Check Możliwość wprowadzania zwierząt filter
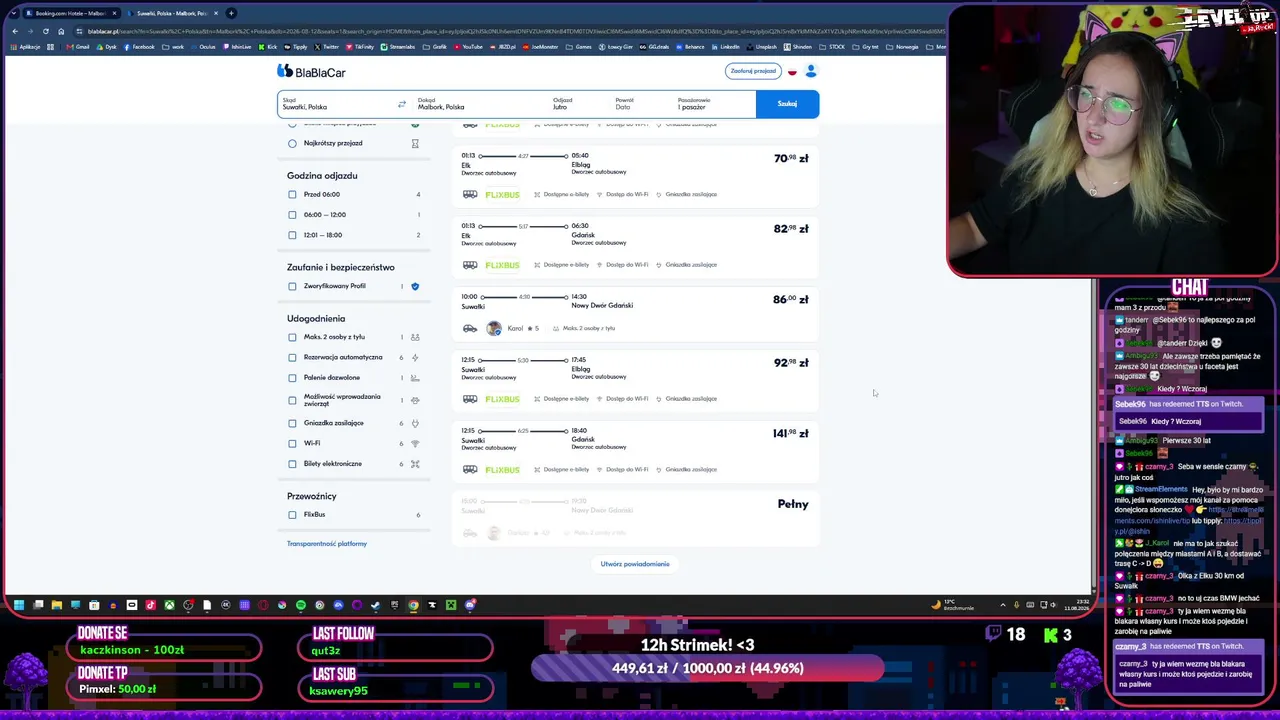Image resolution: width=1280 pixels, height=720 pixels. (x=292, y=400)
